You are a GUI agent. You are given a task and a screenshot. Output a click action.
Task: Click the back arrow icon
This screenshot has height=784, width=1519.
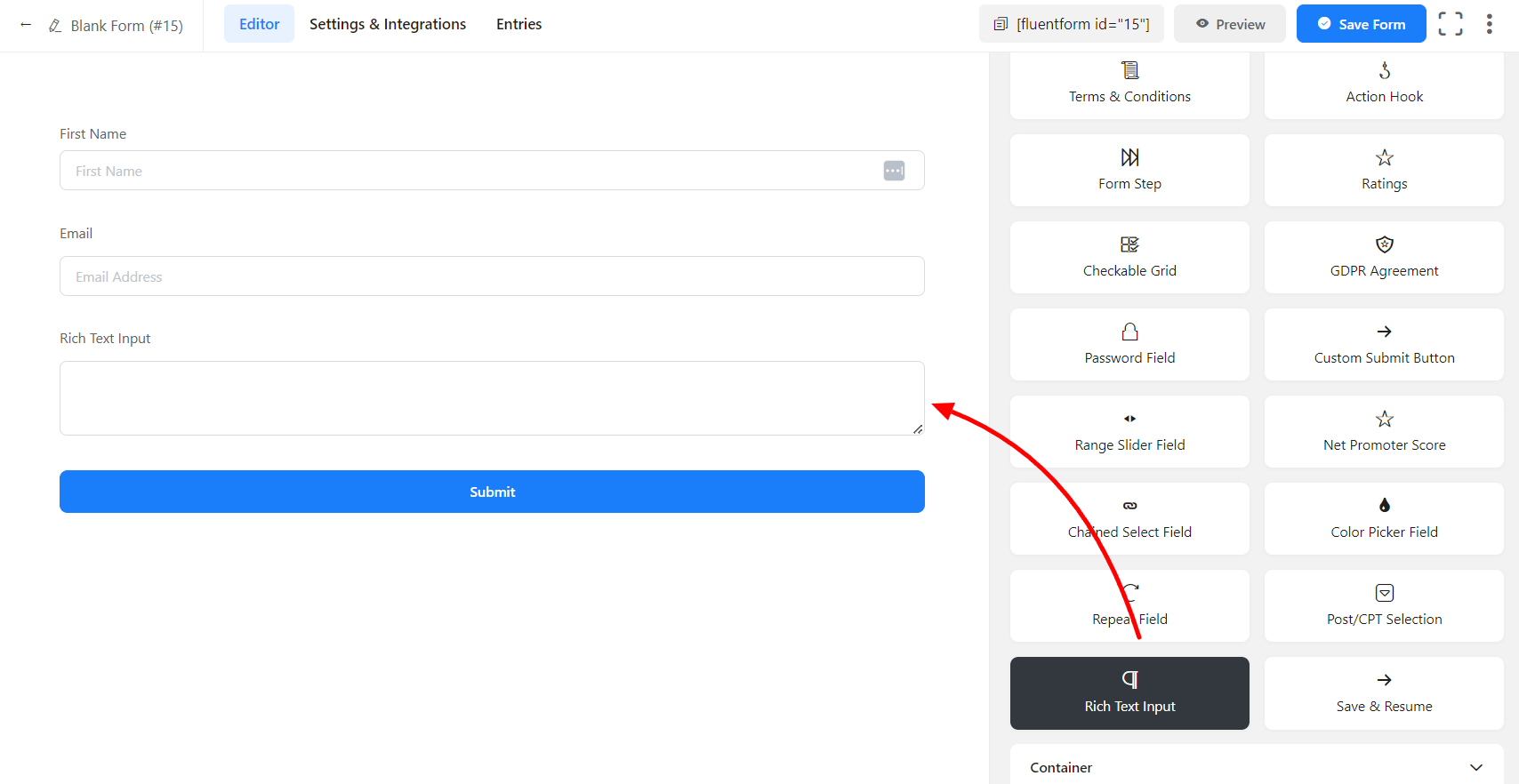[x=26, y=25]
